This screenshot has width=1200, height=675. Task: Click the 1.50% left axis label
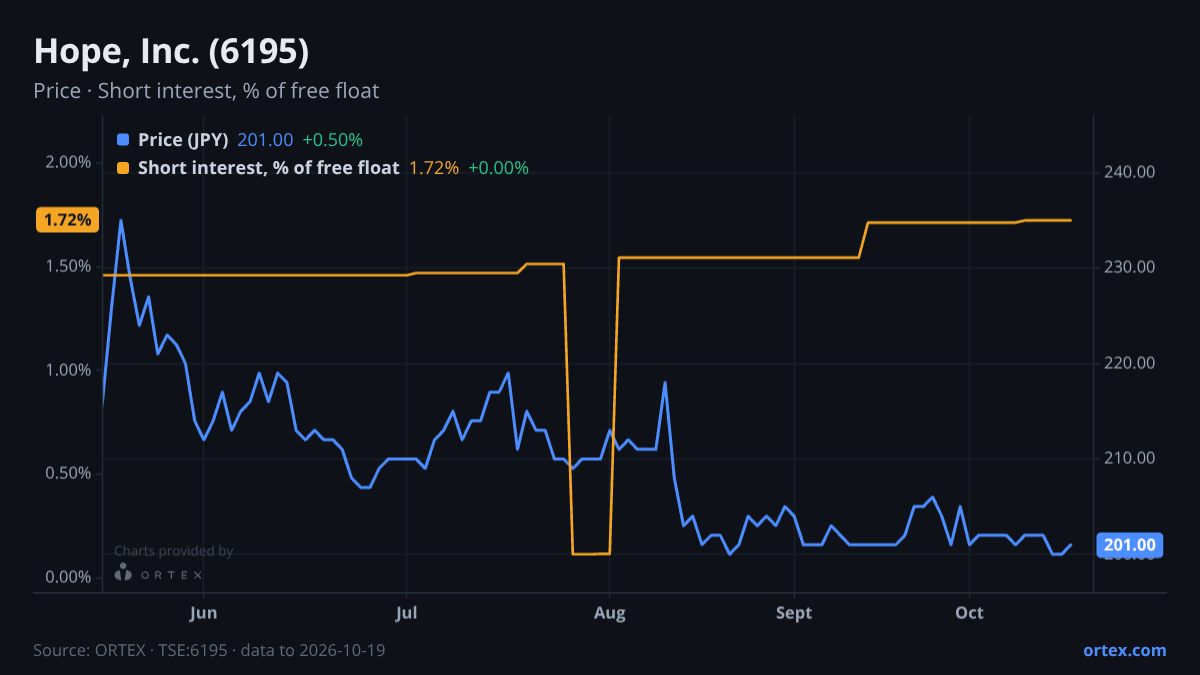point(70,266)
